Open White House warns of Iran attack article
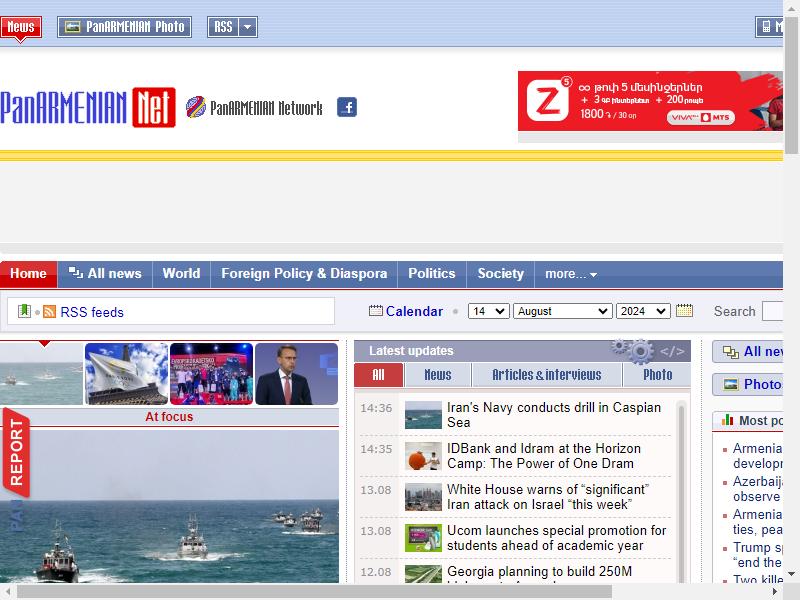The width and height of the screenshot is (800, 600). click(548, 496)
